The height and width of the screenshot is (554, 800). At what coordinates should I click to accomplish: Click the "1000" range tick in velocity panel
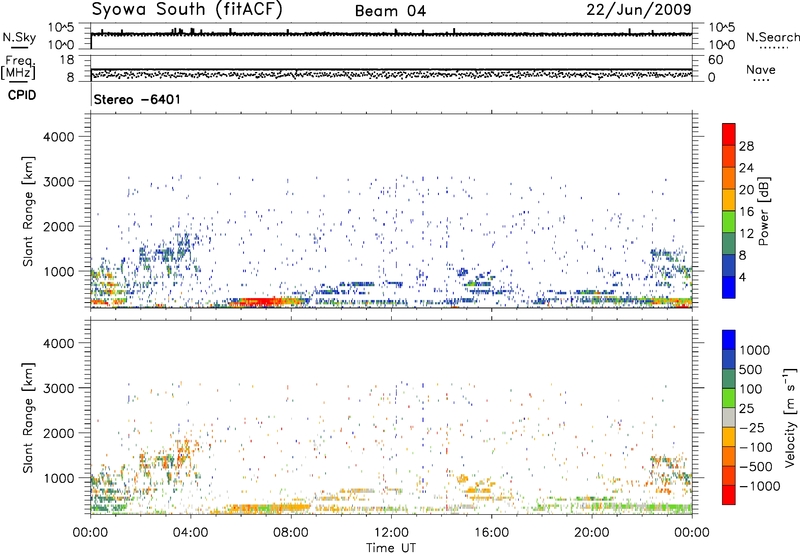[x=58, y=477]
